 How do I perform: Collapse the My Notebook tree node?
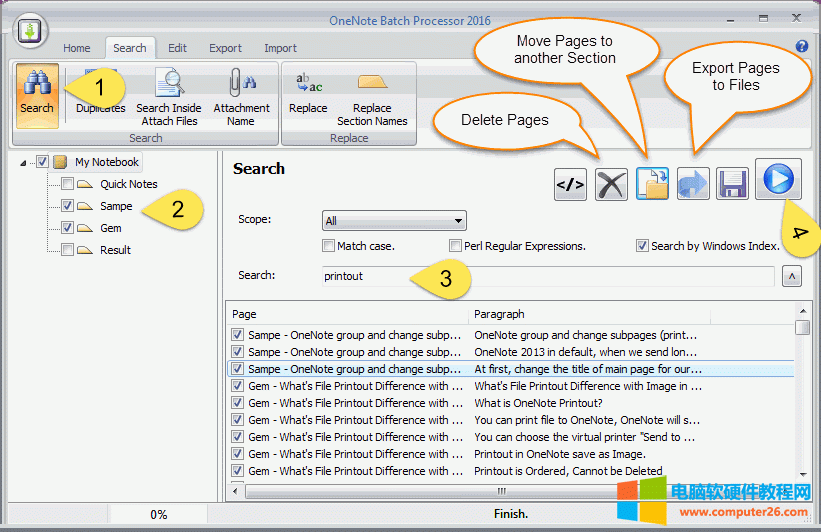tap(23, 163)
